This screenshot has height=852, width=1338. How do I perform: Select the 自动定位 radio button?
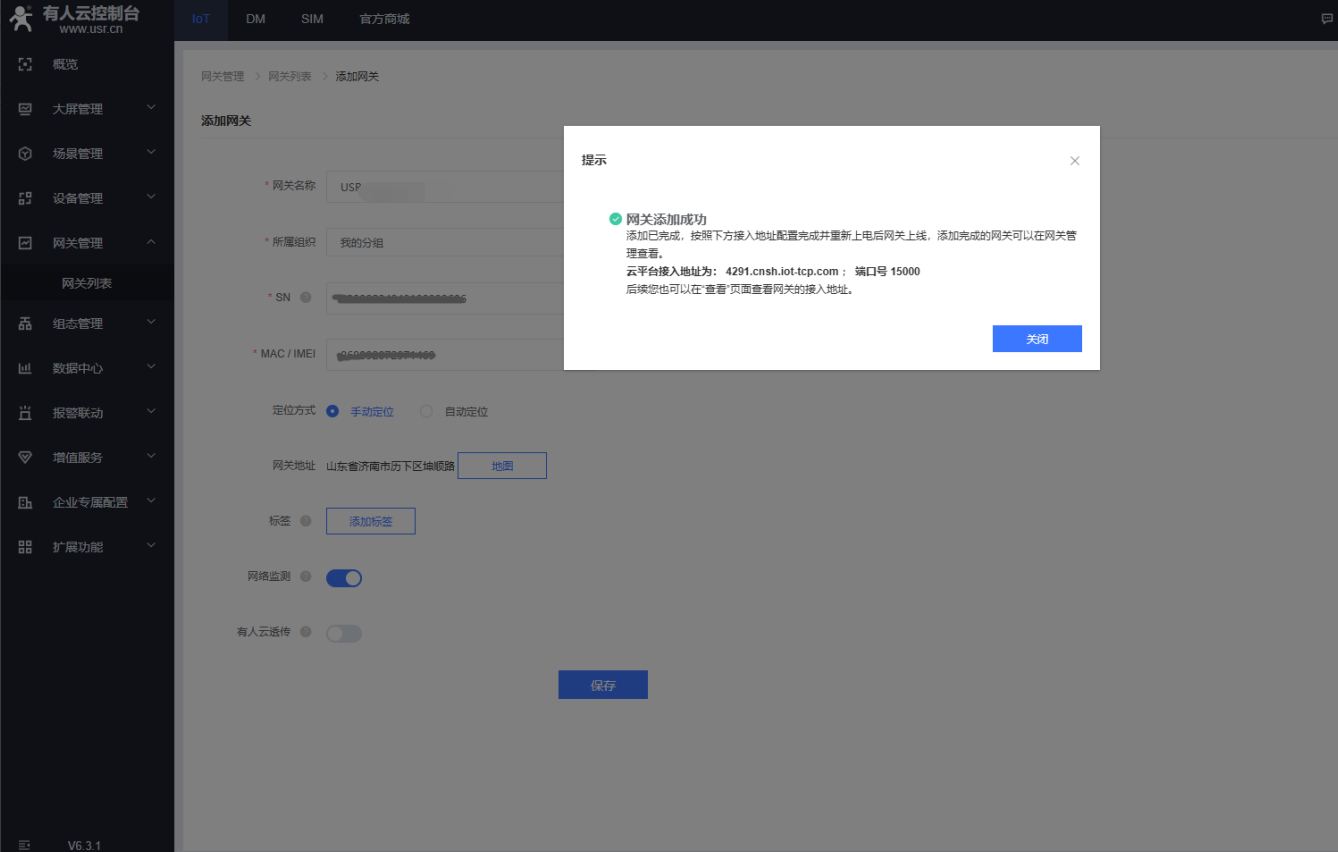(x=427, y=411)
